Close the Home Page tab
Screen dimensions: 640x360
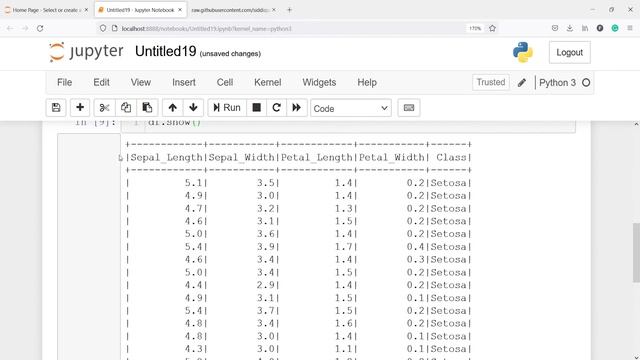pyautogui.click(x=86, y=10)
